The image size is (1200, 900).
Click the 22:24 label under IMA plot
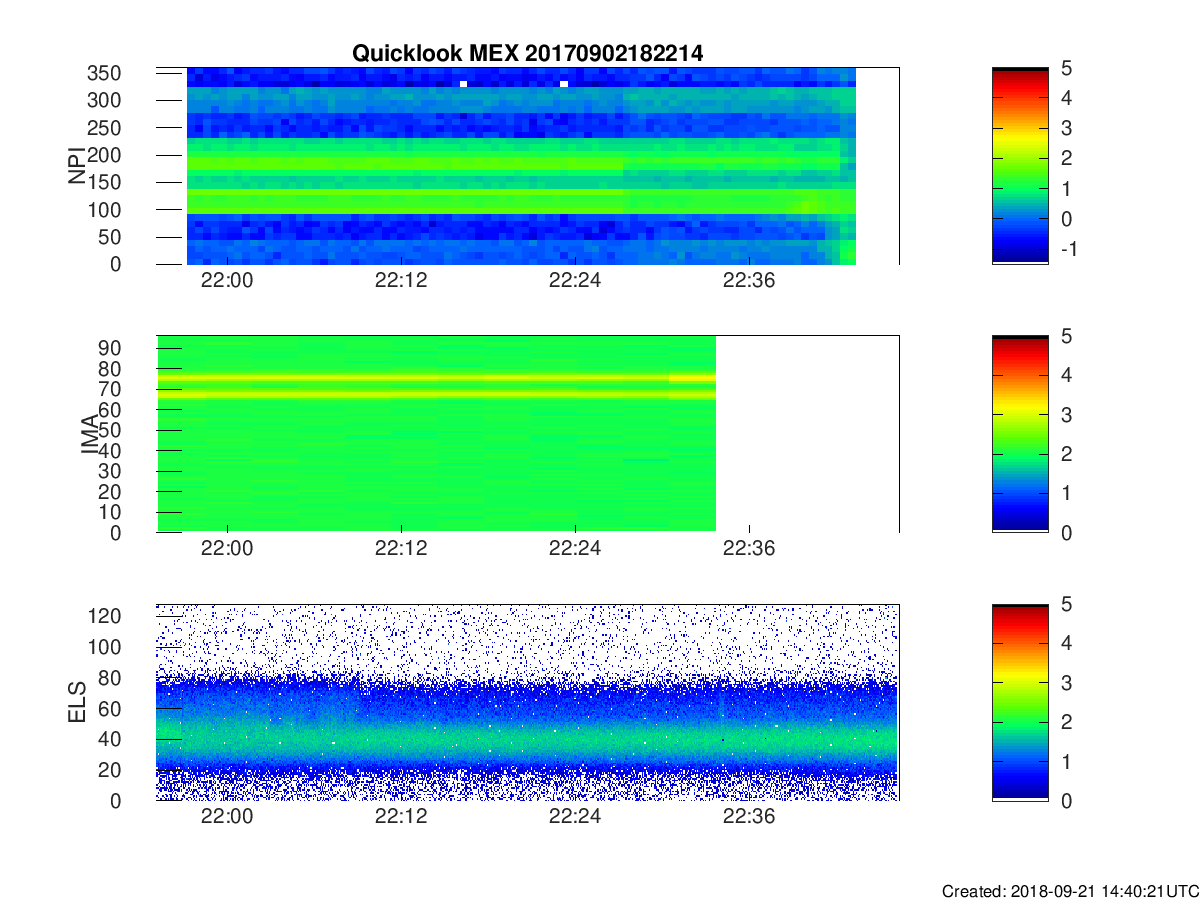(575, 549)
